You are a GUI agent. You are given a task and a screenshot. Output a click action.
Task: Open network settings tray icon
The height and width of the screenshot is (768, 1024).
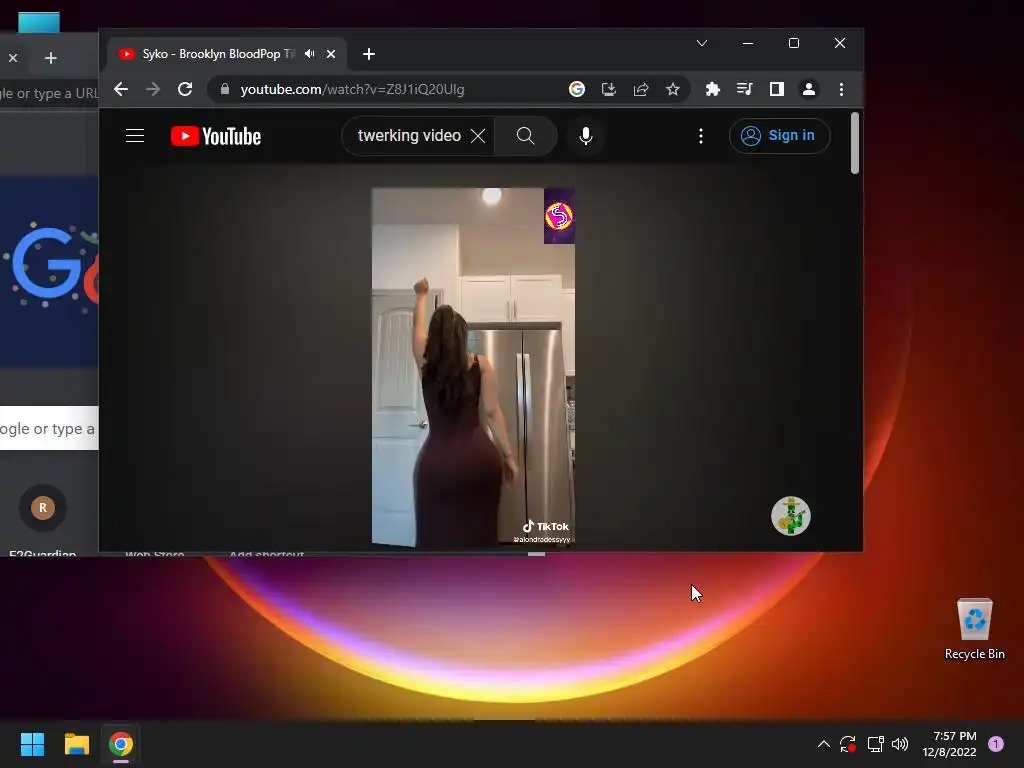[875, 744]
